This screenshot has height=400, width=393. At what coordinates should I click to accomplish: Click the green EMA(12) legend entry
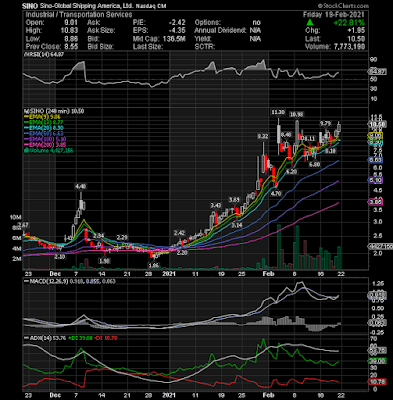coord(44,122)
